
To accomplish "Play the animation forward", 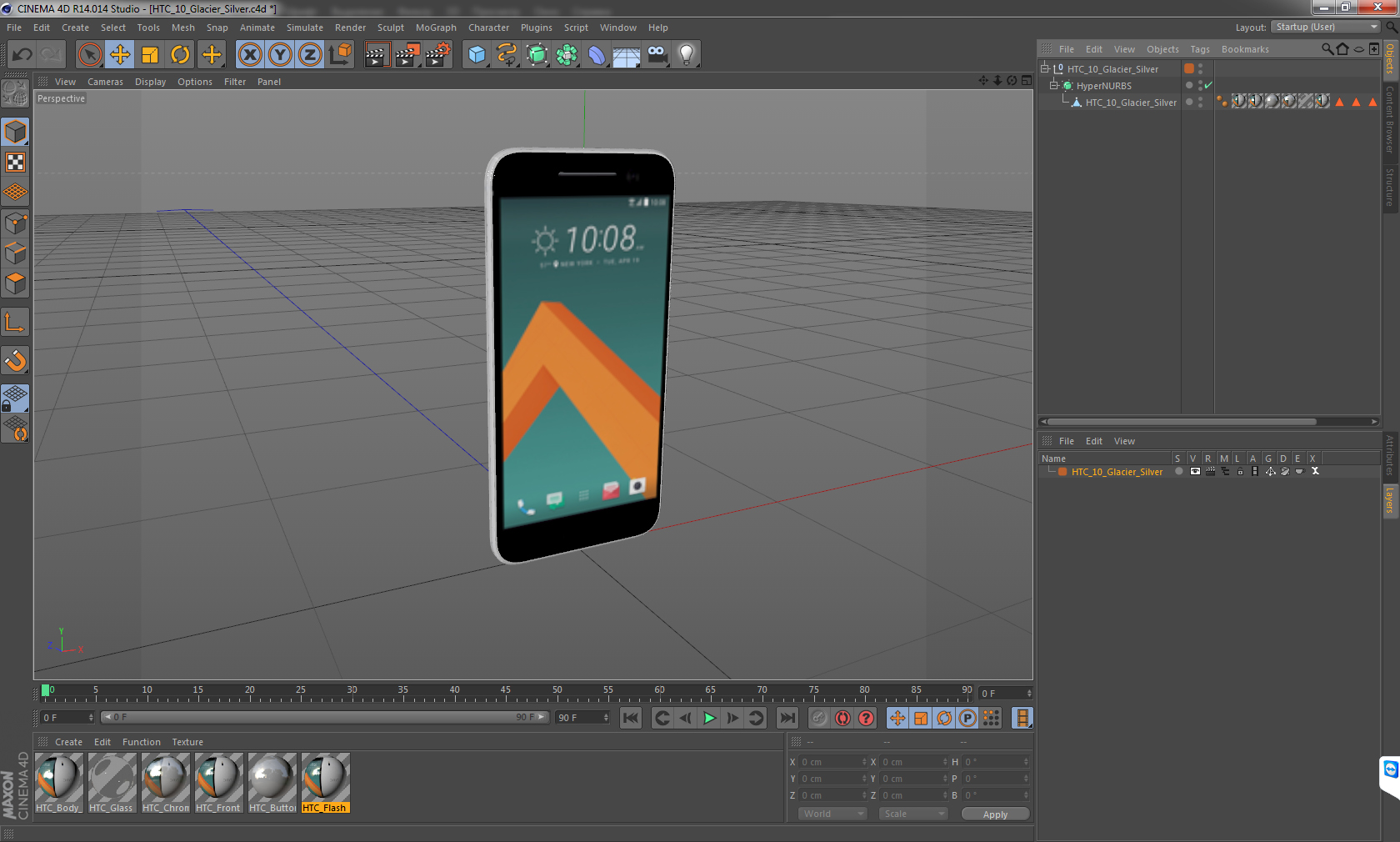I will click(709, 718).
